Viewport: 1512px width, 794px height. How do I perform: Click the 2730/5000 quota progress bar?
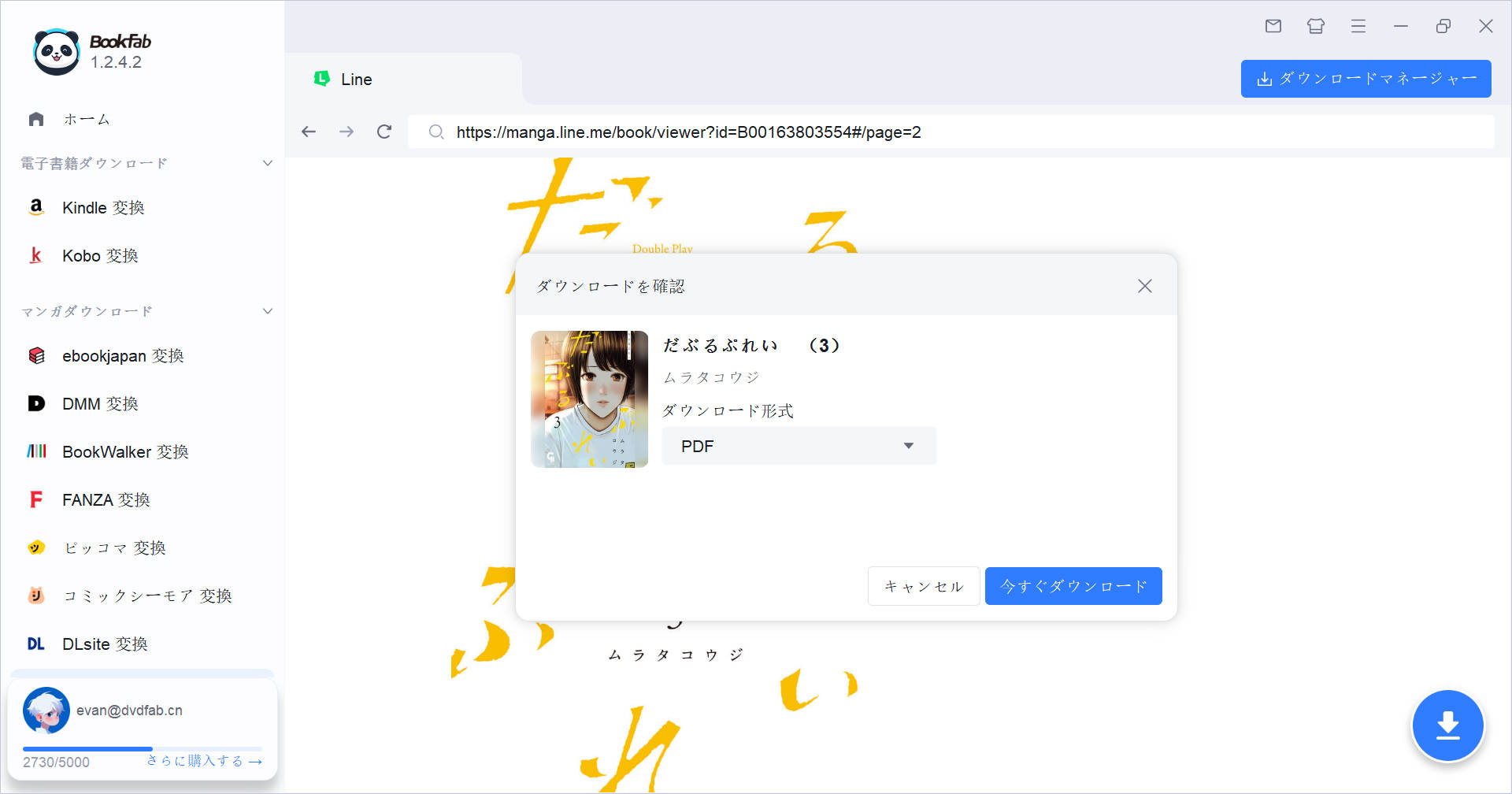(x=143, y=748)
